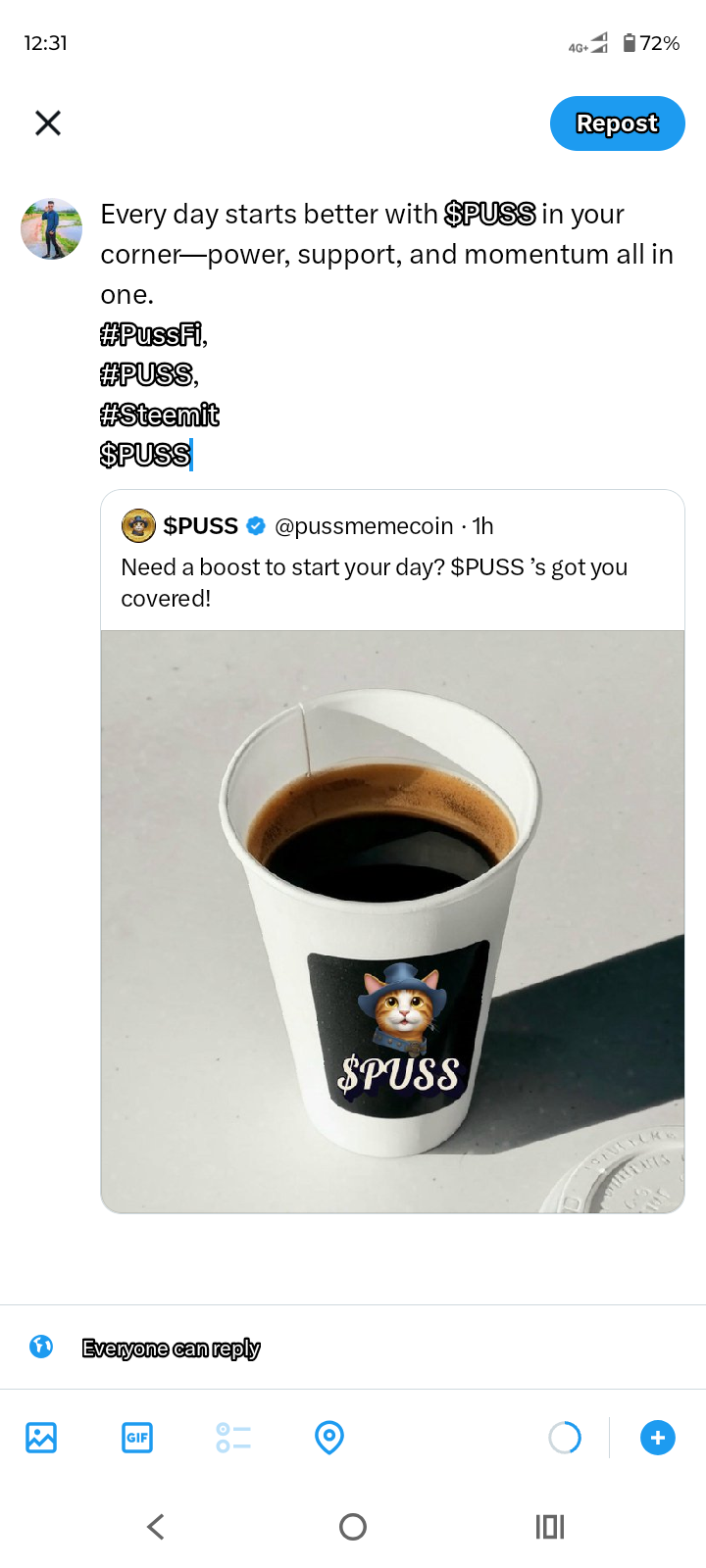Tap the character count progress circle
The width and height of the screenshot is (706, 1568).
pyautogui.click(x=565, y=1438)
